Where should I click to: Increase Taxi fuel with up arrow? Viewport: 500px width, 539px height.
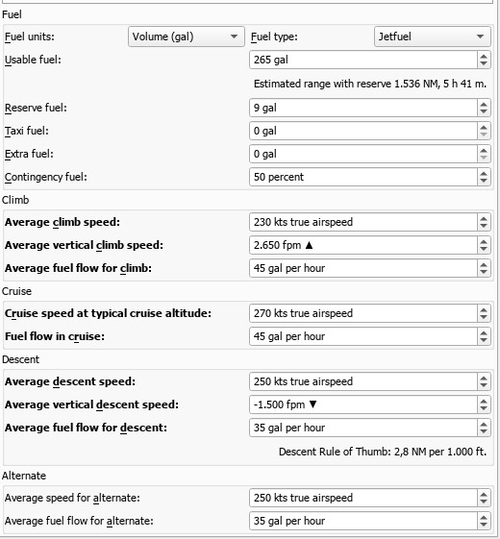pos(484,127)
